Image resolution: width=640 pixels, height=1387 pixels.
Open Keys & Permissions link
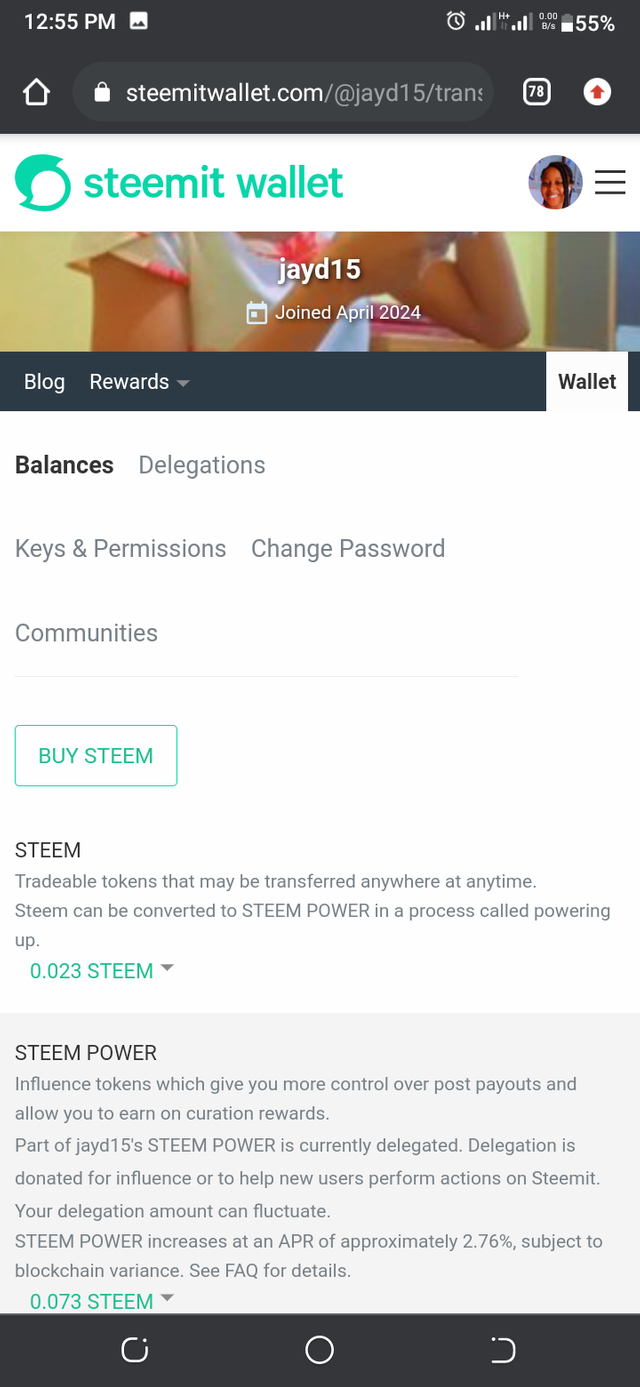point(120,549)
